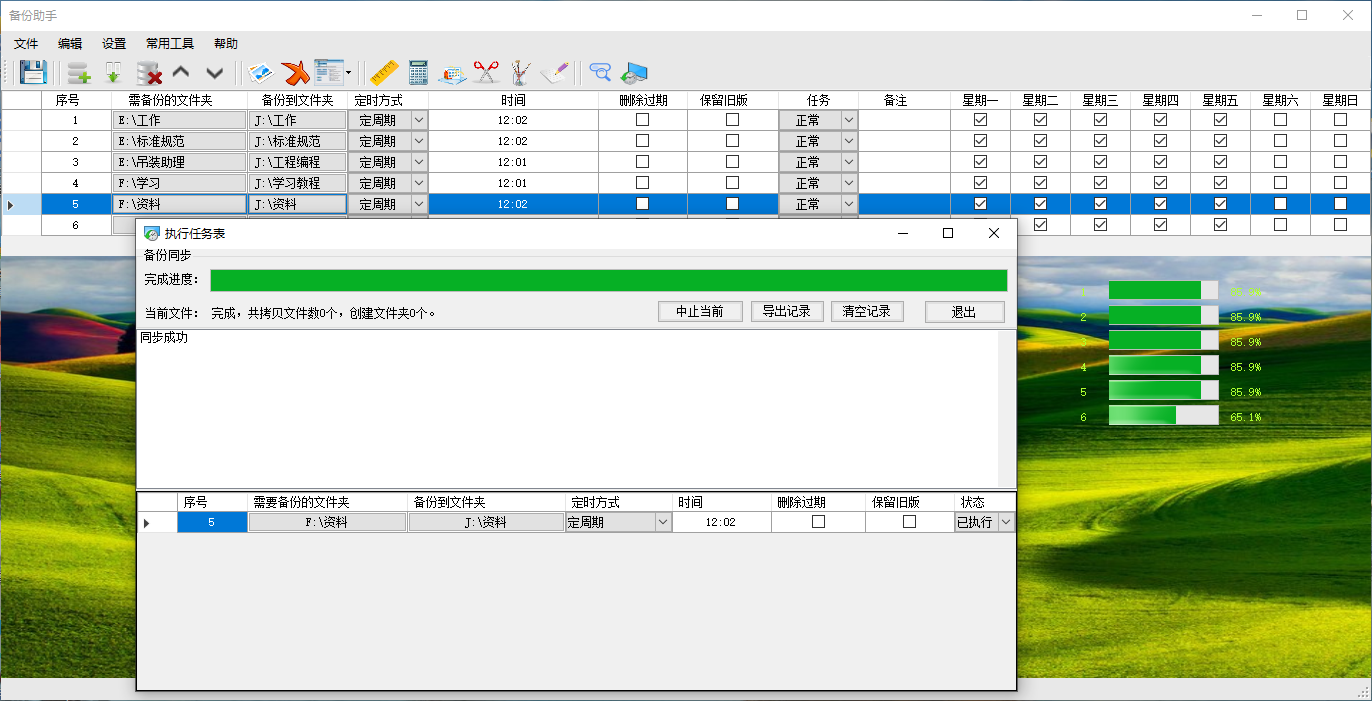Open the 已执行 status dropdown
The image size is (1372, 701).
tap(1006, 522)
